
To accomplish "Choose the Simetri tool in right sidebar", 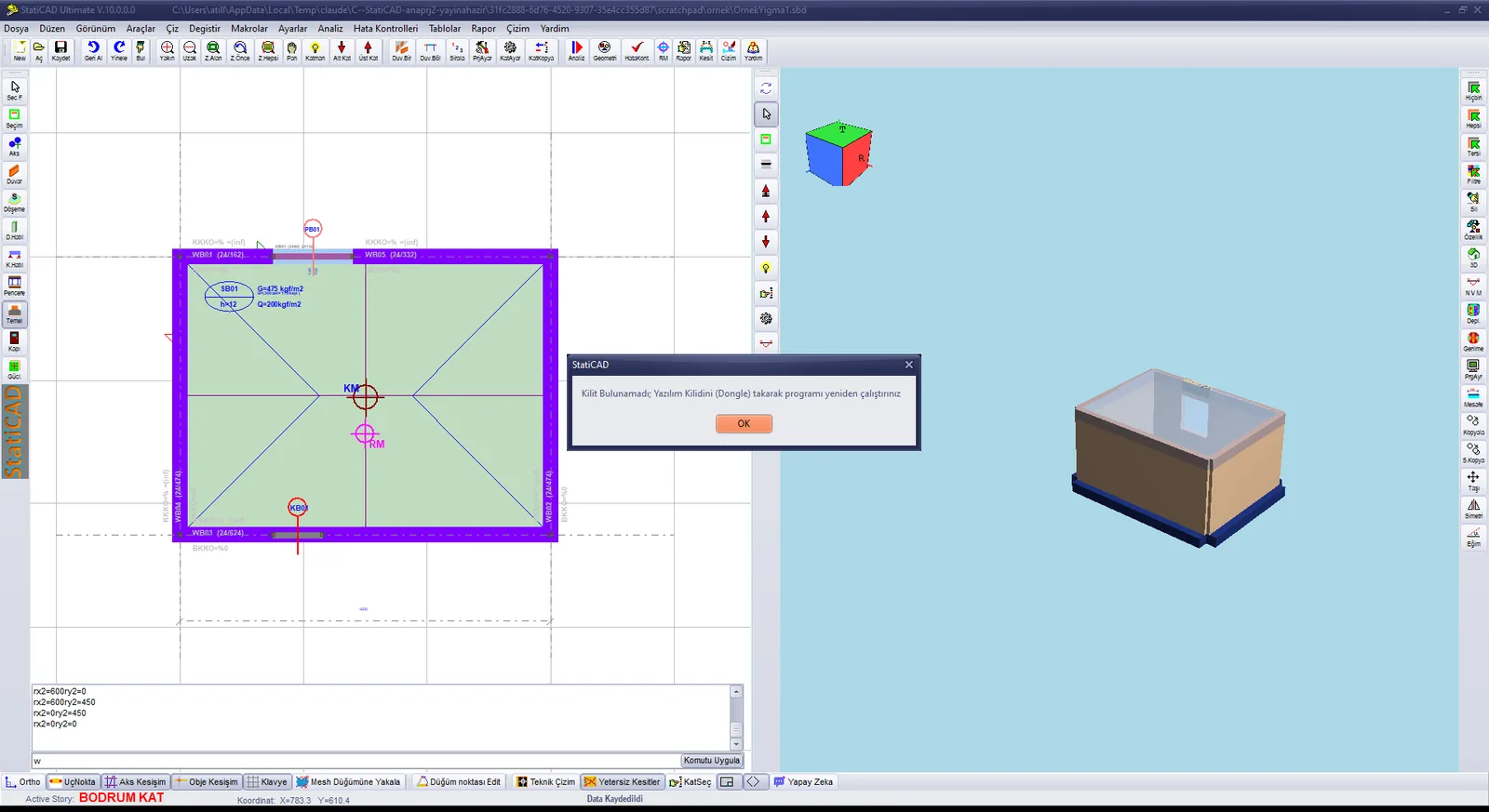I will (1473, 509).
